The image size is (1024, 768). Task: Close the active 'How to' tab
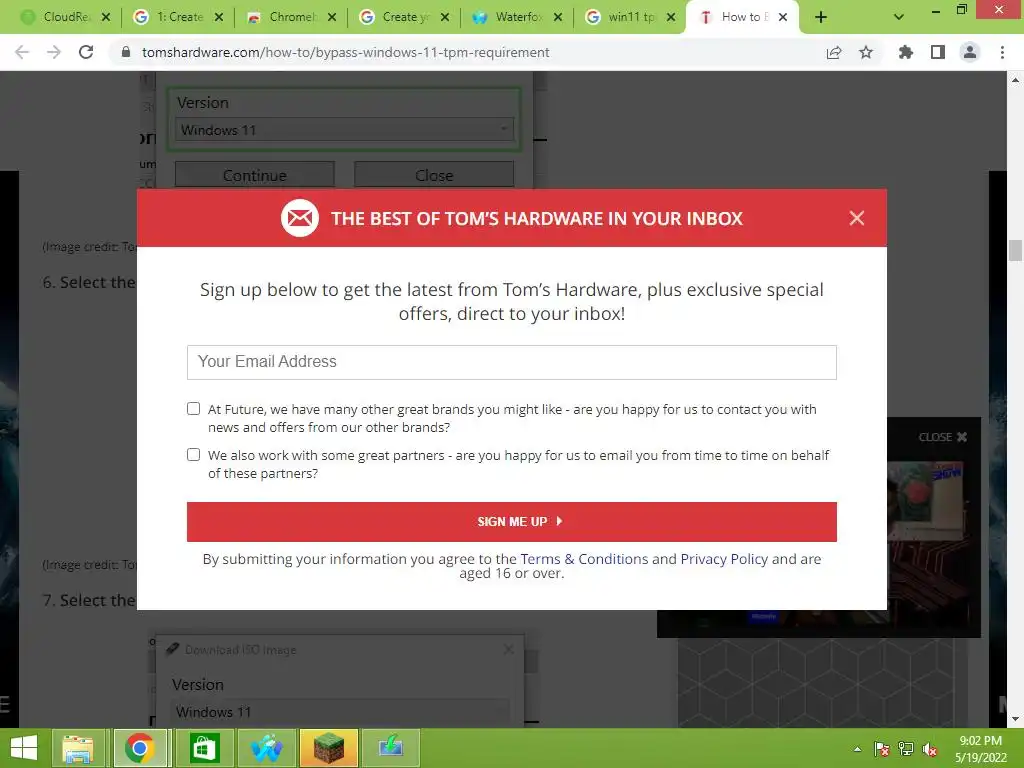[x=783, y=18]
